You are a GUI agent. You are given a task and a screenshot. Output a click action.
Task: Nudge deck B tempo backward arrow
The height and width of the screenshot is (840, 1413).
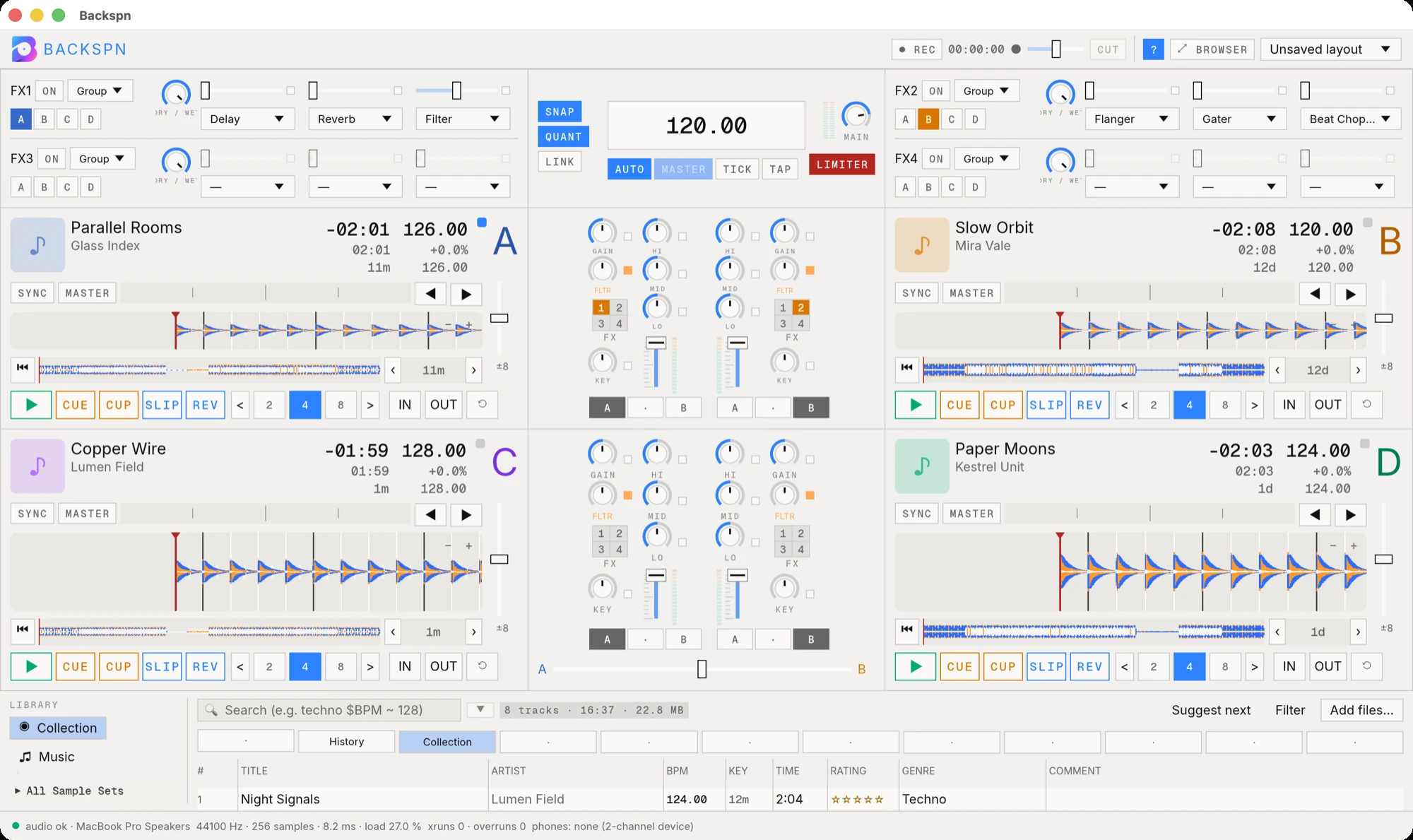tap(1315, 294)
